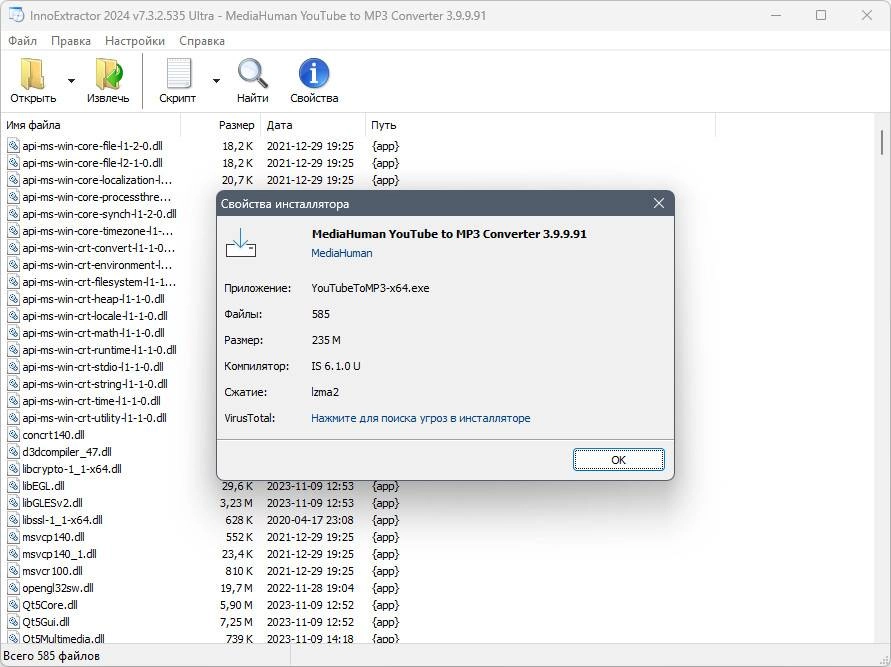Select the api-ms-win-crt-filesystem row icon
Screen dimensions: 891x667
click(14, 282)
